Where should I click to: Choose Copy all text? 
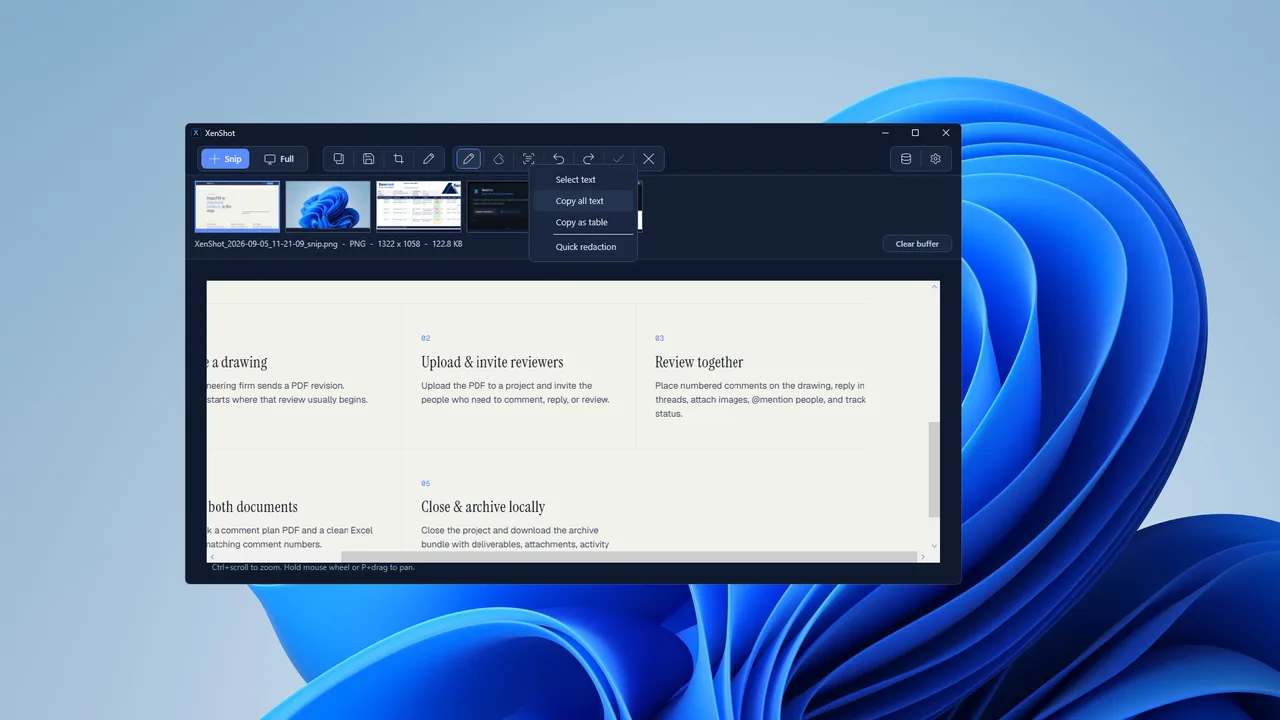583,201
